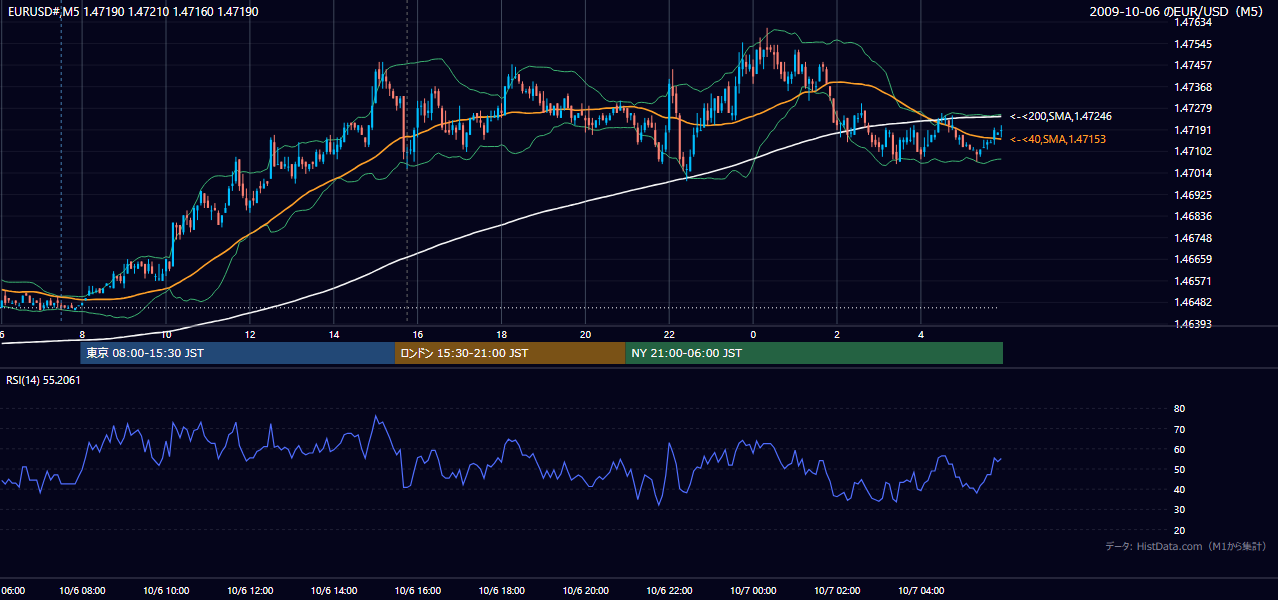
Task: Select the ロンドン 15:30-21:00 JST session bar
Action: pyautogui.click(x=510, y=353)
